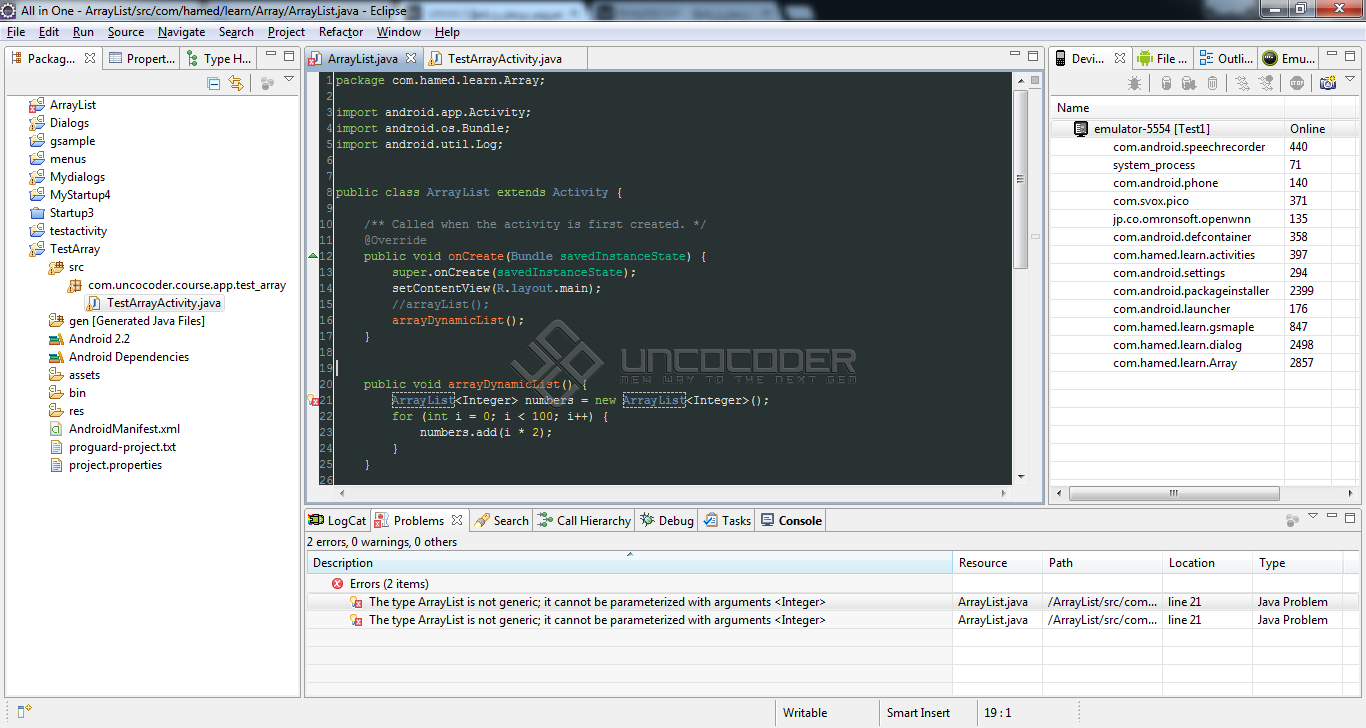This screenshot has height=728, width=1366.
Task: Click the Devices panel horizontal scrollbar thumb
Action: click(x=1175, y=494)
